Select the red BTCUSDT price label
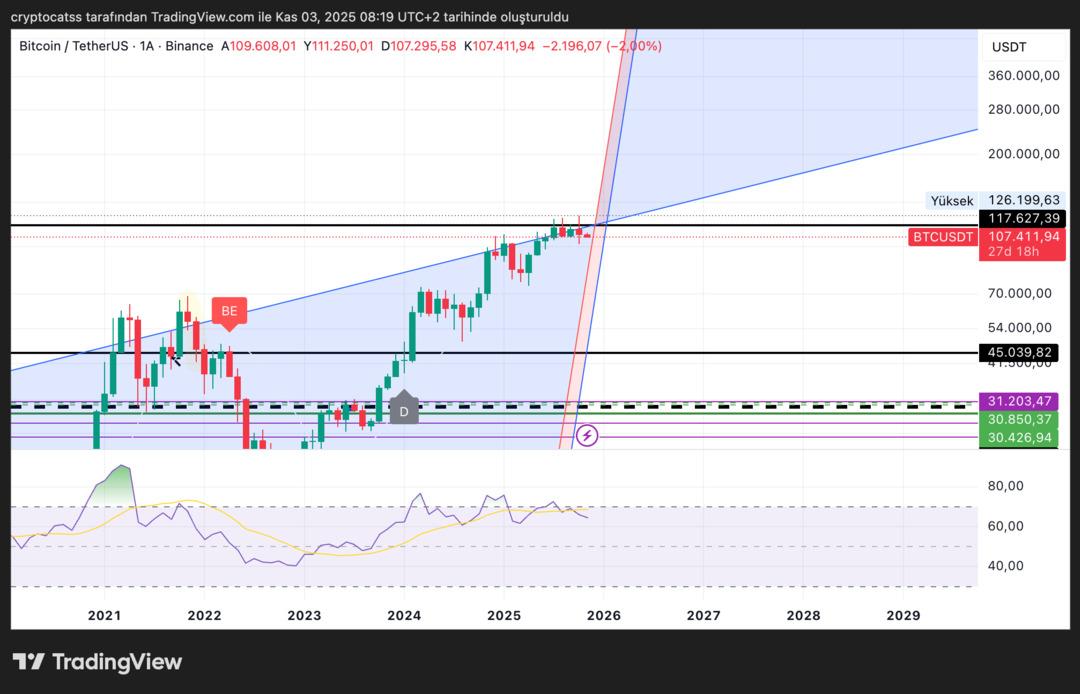 click(941, 237)
